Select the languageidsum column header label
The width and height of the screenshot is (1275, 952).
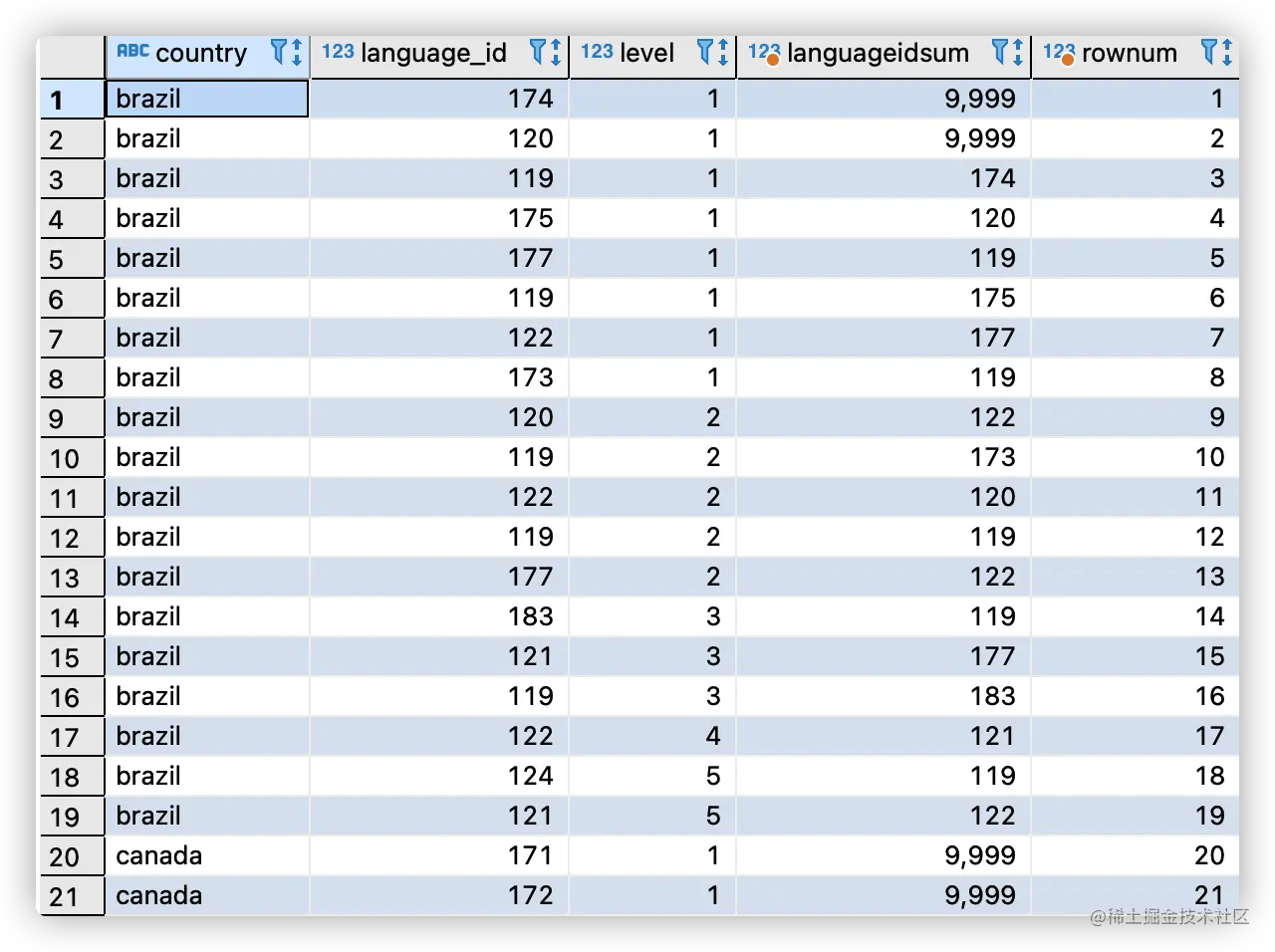pos(878,53)
